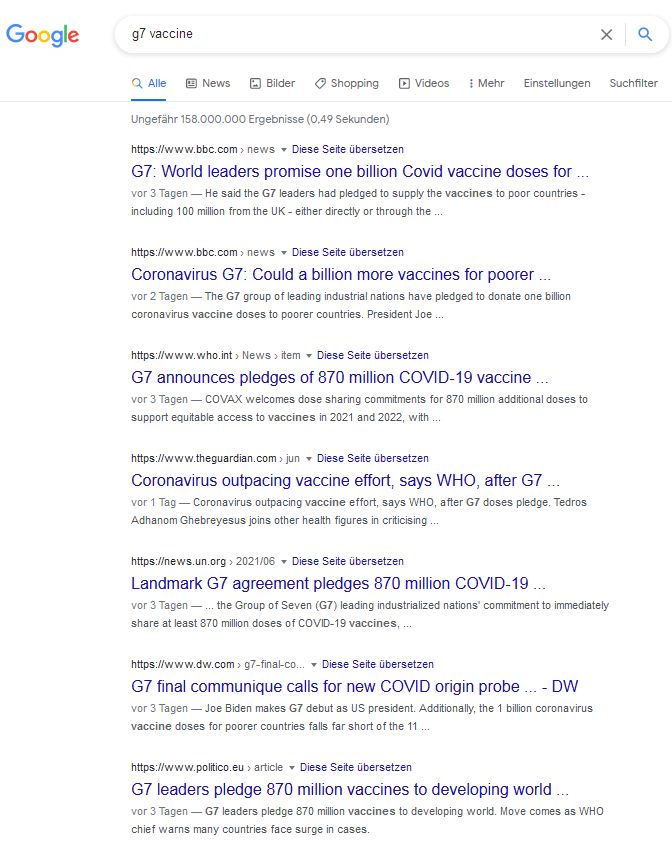
Task: Open BBC result about one billion doses
Action: (359, 171)
